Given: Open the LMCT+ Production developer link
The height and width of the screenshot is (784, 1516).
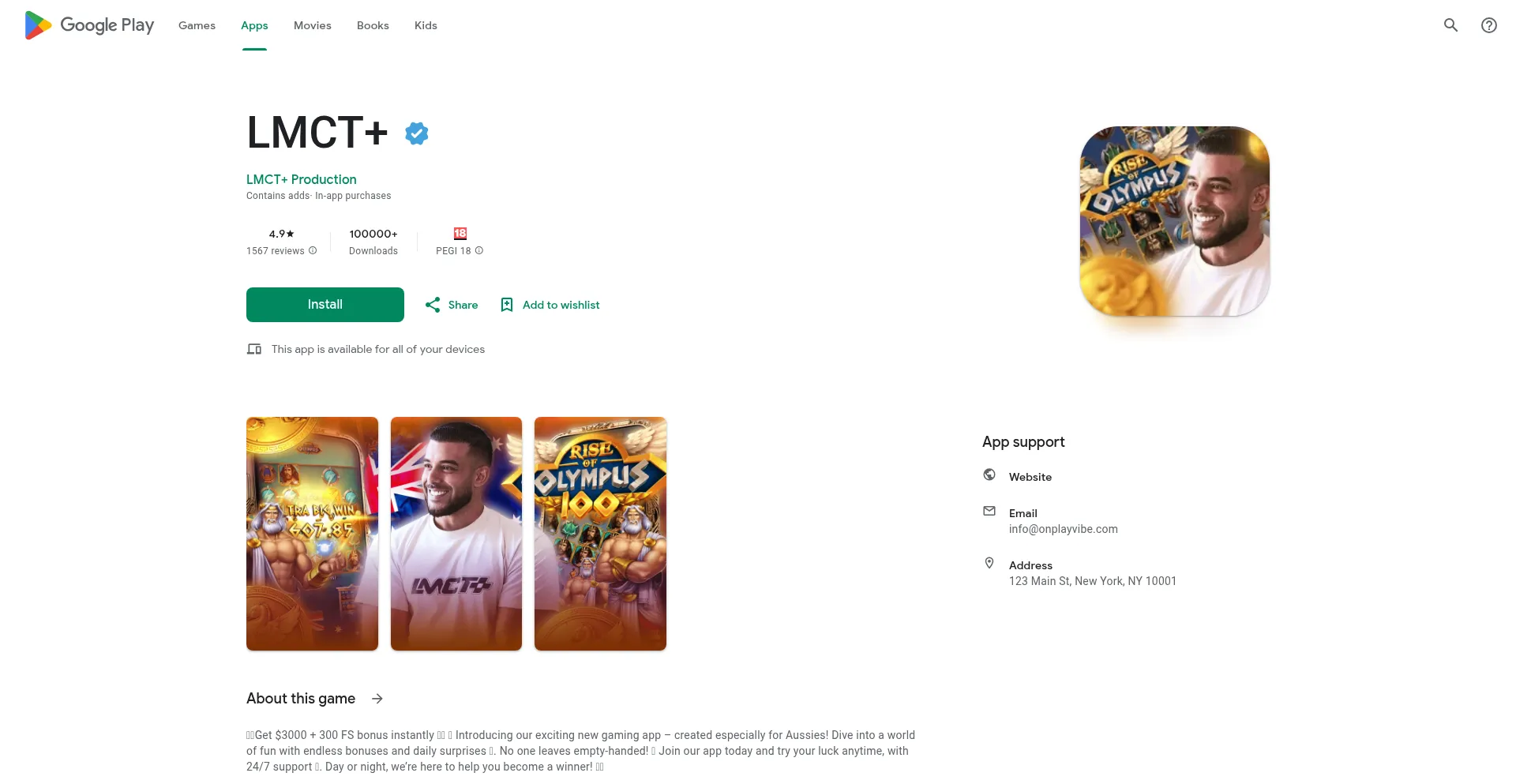Looking at the screenshot, I should [302, 179].
